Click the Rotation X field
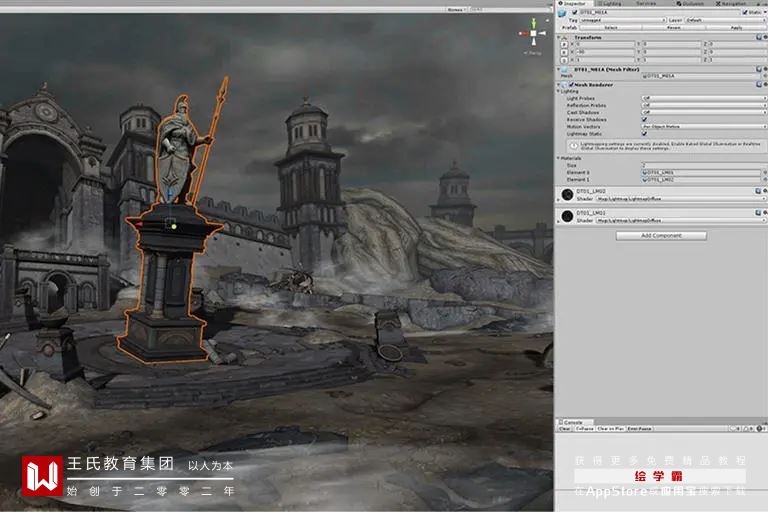 point(605,52)
